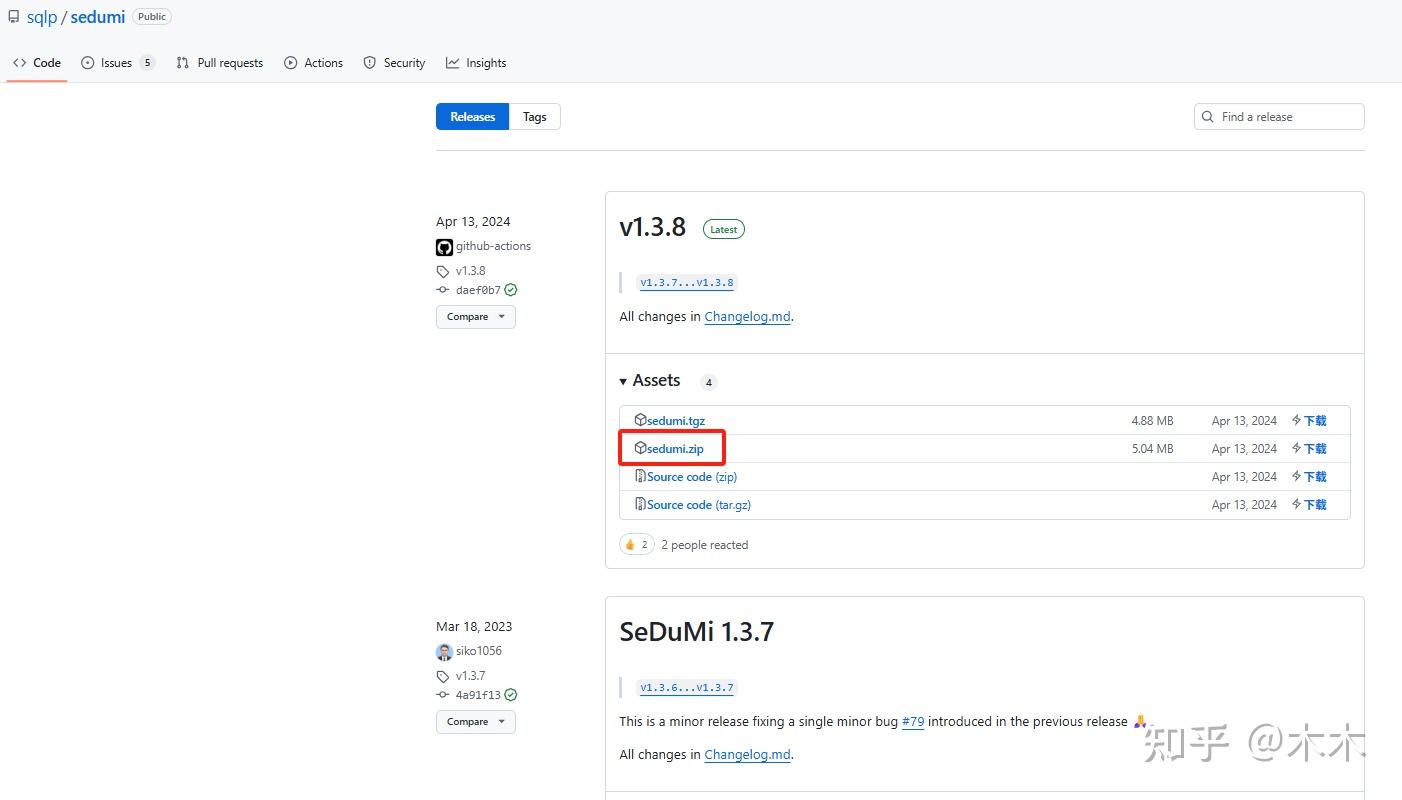Screen dimensions: 1402x800
Task: Click the package icon beside sedumi.zip
Action: click(640, 448)
